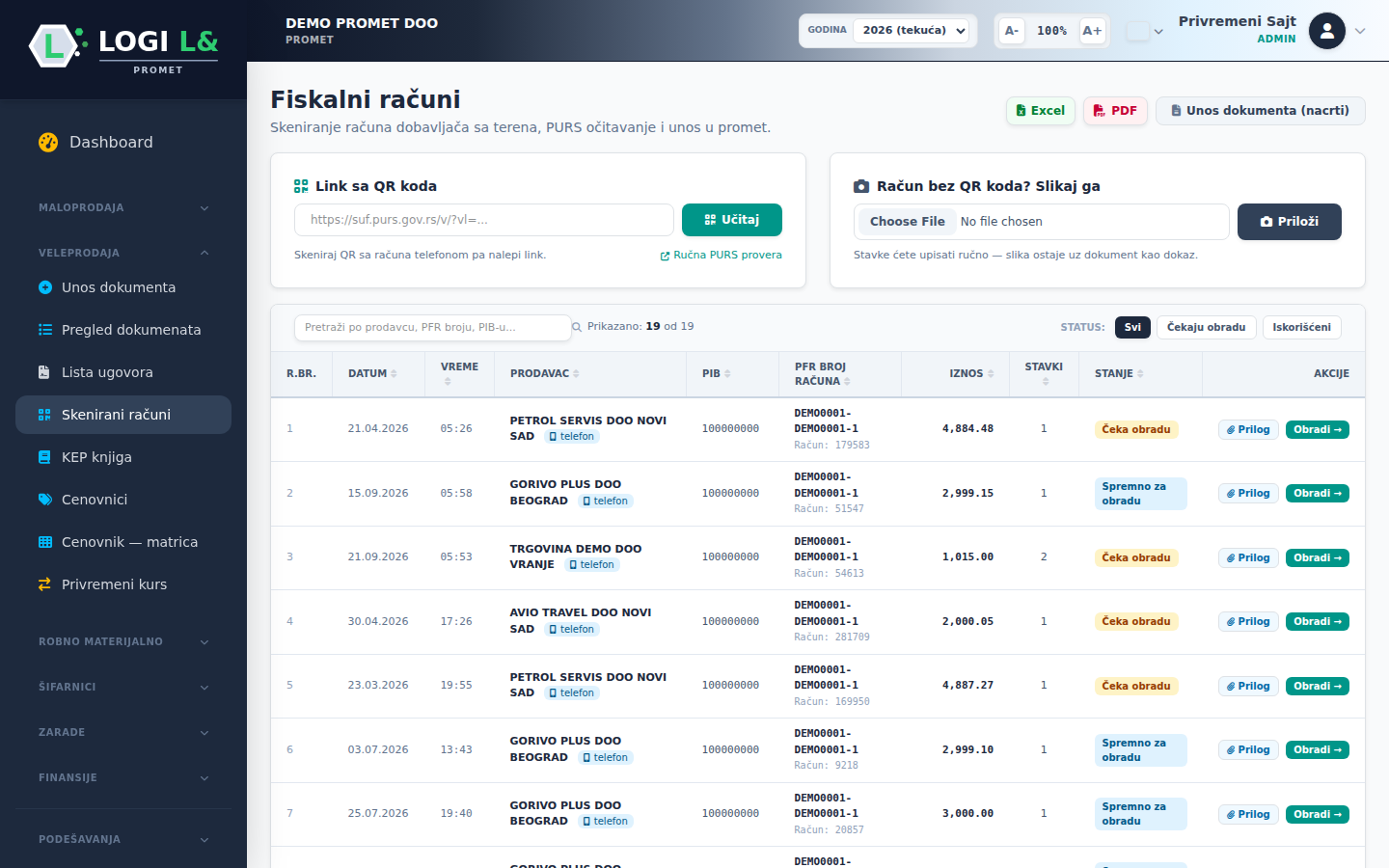Expand the ROBNO MATERIJALNO section

[x=123, y=641]
